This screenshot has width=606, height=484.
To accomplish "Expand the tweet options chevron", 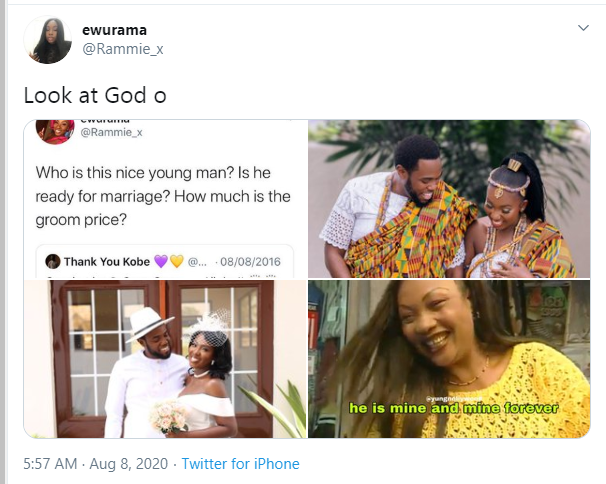I will point(583,28).
